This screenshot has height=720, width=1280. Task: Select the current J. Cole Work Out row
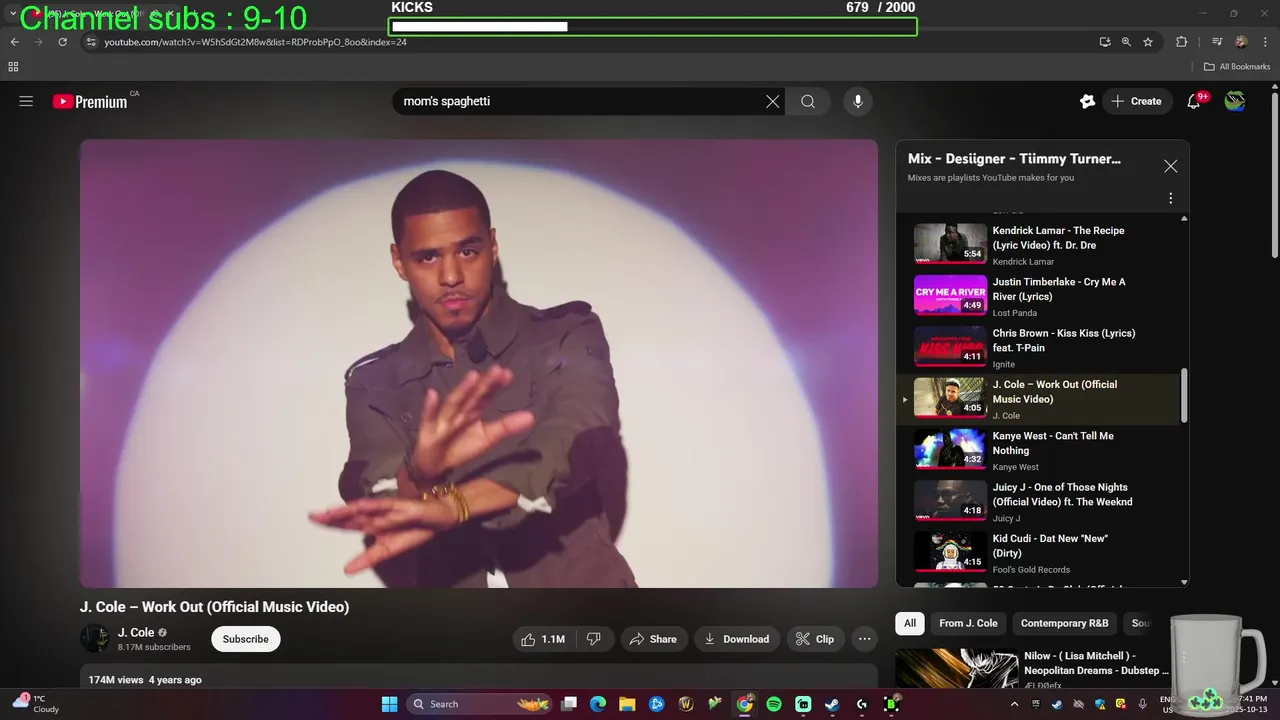[x=1039, y=399]
